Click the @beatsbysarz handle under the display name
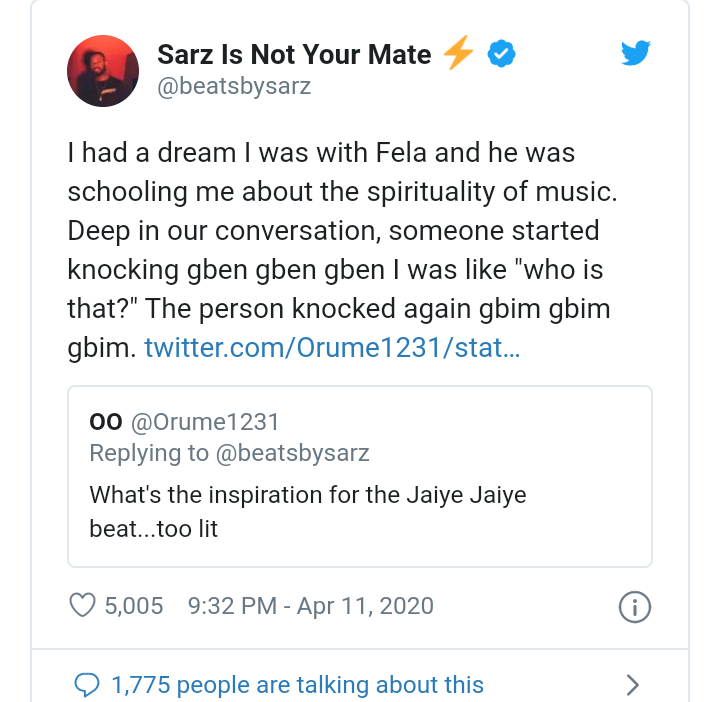This screenshot has width=720, height=702. point(234,86)
